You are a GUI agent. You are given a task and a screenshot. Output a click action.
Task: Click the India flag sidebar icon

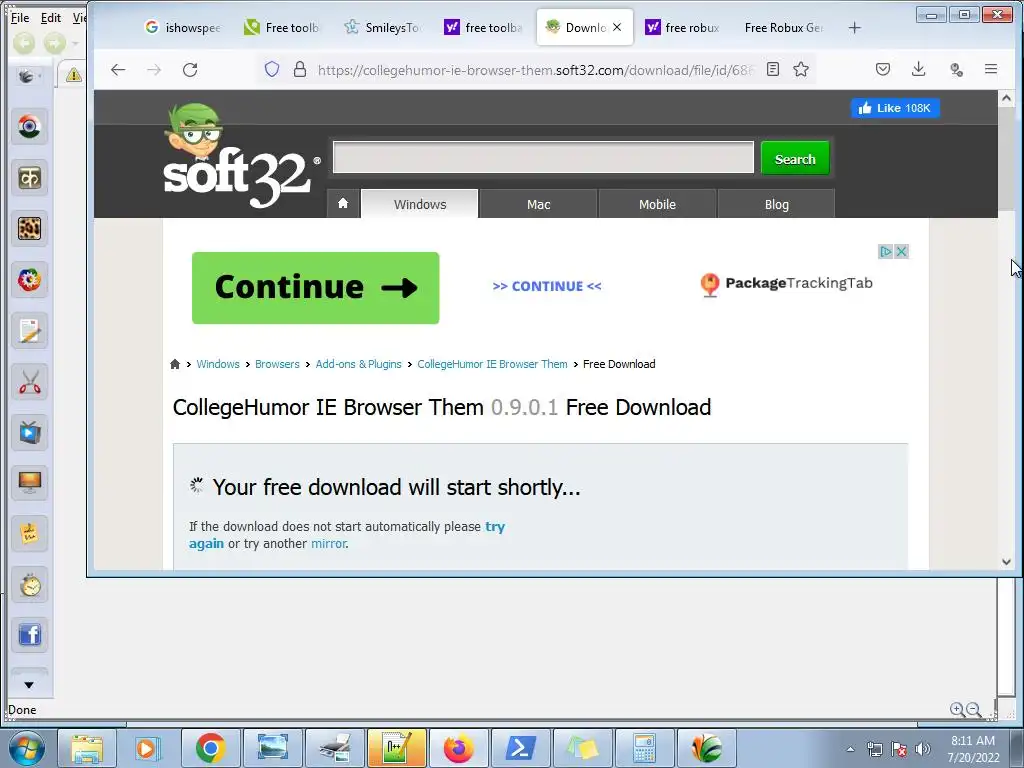(x=29, y=127)
